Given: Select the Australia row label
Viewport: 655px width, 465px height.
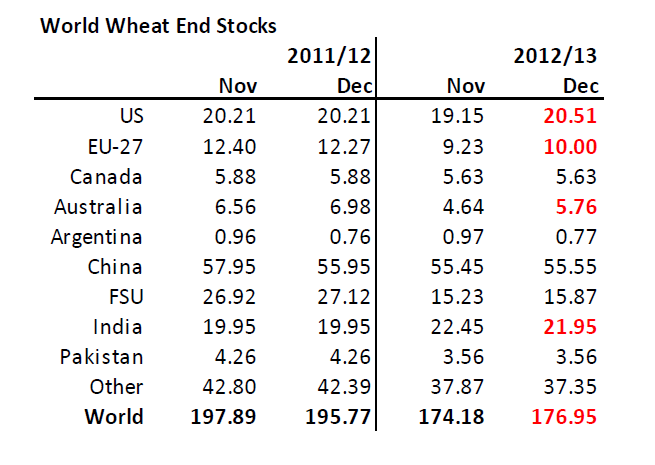Looking at the screenshot, I should (101, 206).
